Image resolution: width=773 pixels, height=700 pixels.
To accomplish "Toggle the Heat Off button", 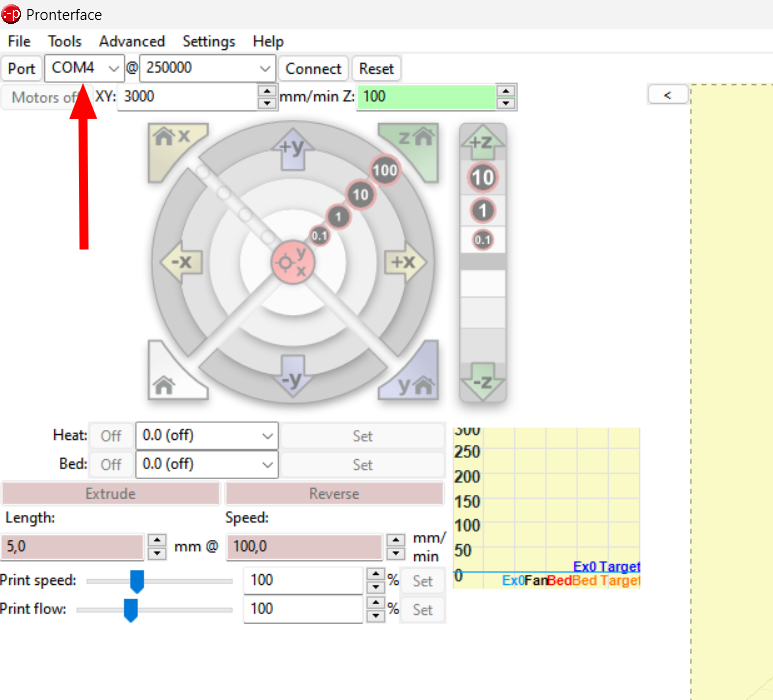I will coord(110,436).
